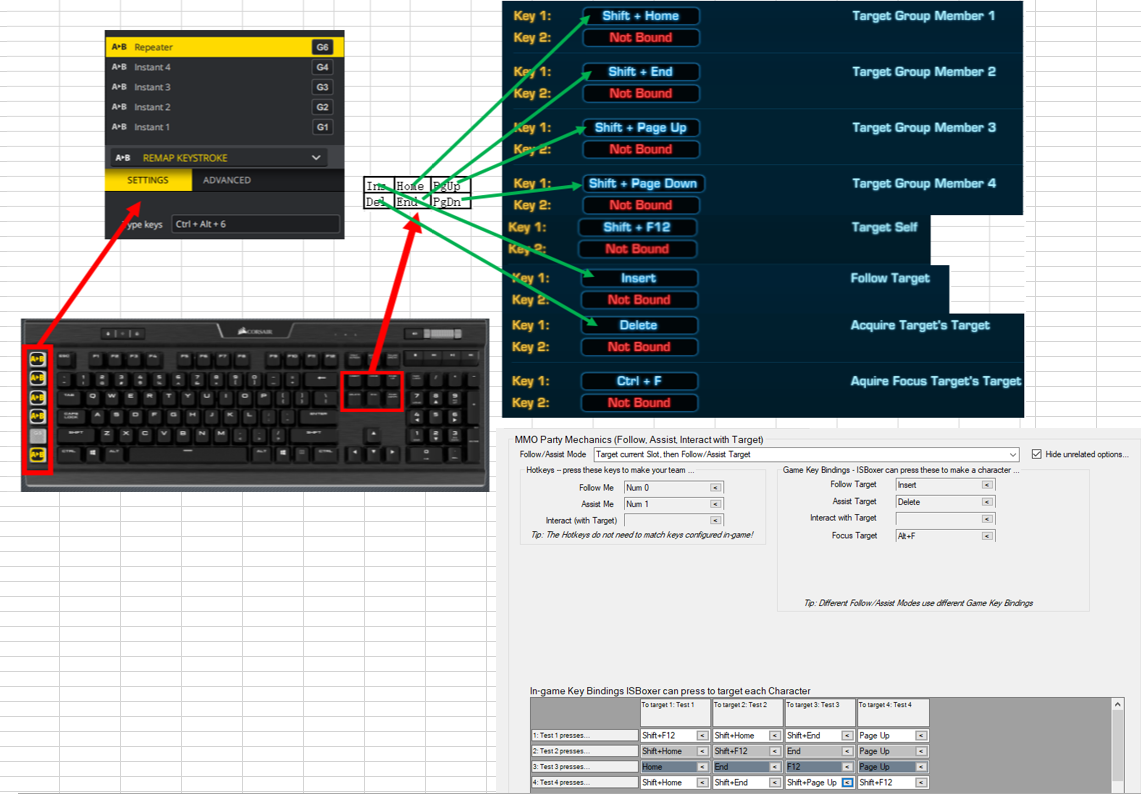Click Not Bound Key 2 for Follow Target

point(640,301)
